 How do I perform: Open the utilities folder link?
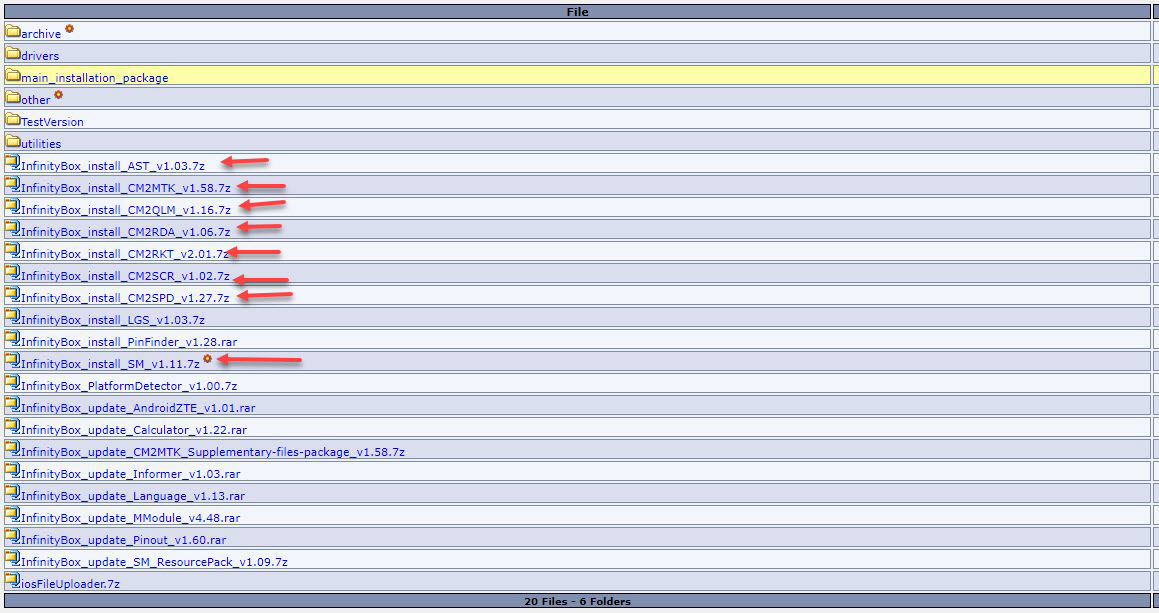tap(41, 143)
